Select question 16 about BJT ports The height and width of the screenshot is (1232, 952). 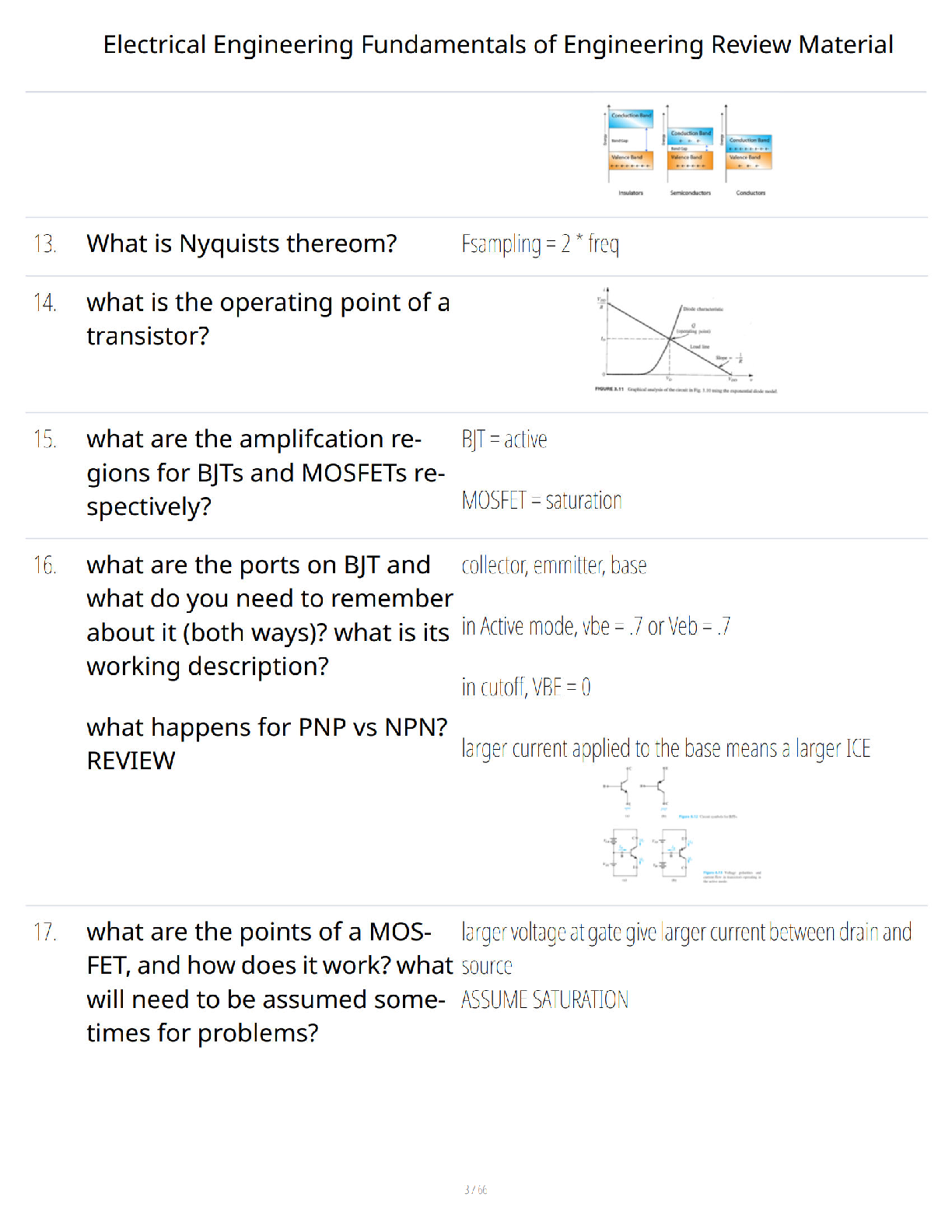pos(269,615)
